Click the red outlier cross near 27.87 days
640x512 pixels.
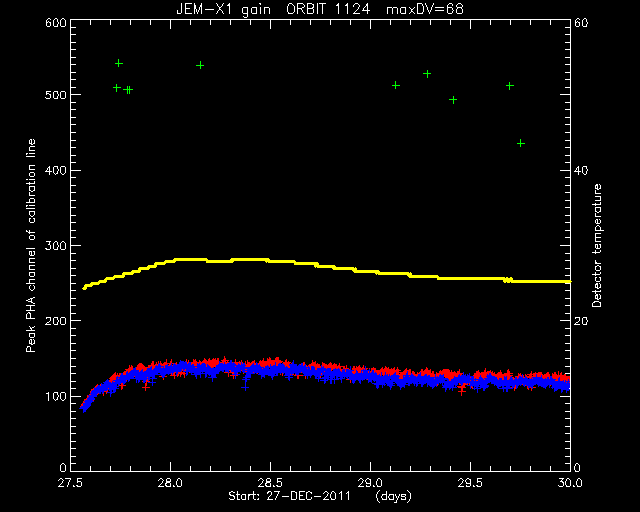click(x=146, y=386)
